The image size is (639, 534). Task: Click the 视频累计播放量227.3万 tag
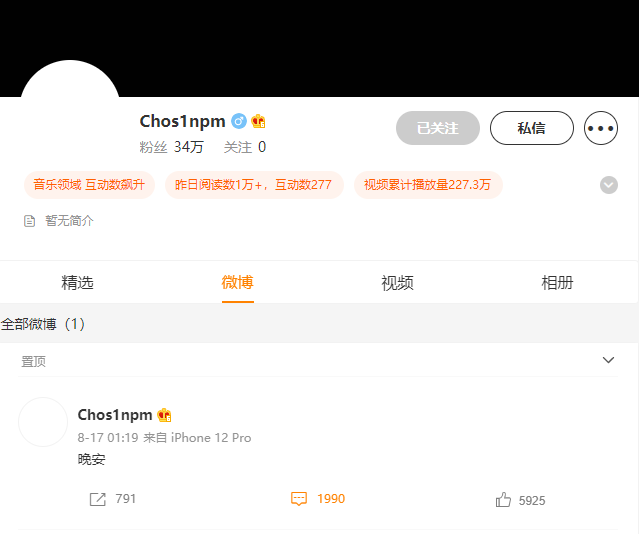pyautogui.click(x=427, y=185)
